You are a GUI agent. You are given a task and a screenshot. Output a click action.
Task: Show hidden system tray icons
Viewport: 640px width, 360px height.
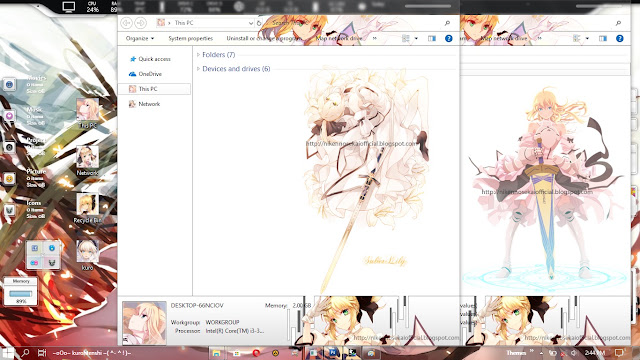(x=541, y=353)
